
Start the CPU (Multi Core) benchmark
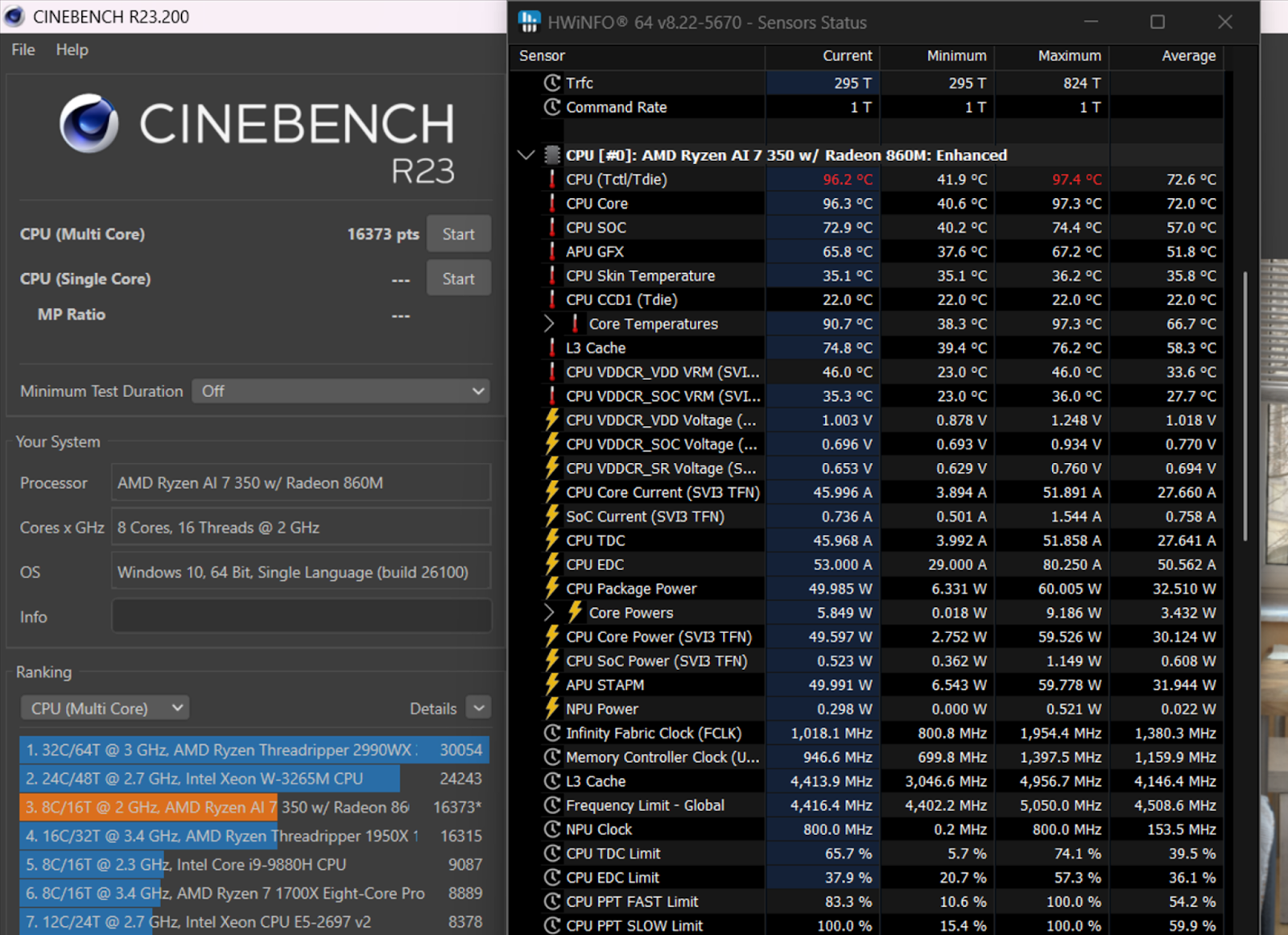(458, 234)
